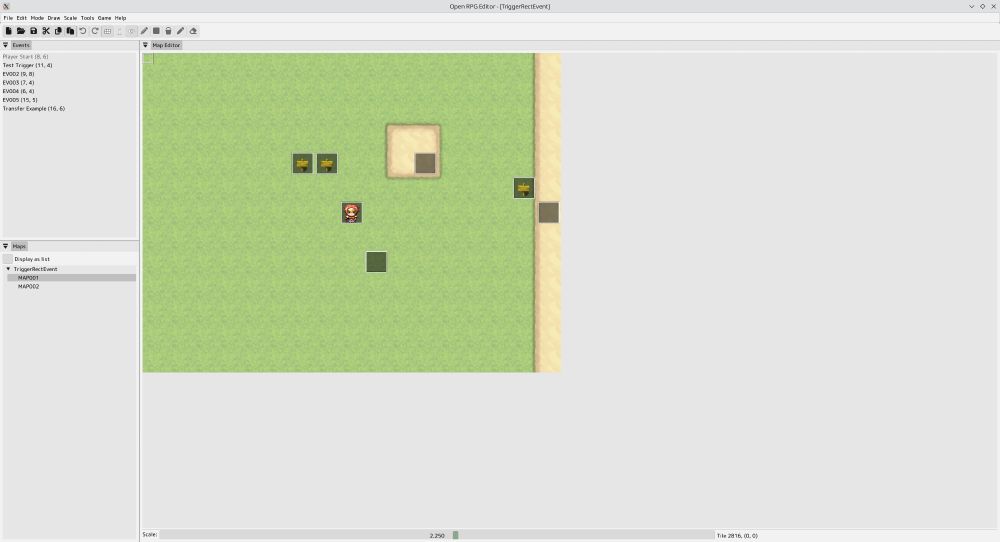This screenshot has width=1000, height=542.
Task: Select the signpost event near sand road
Action: 524,188
